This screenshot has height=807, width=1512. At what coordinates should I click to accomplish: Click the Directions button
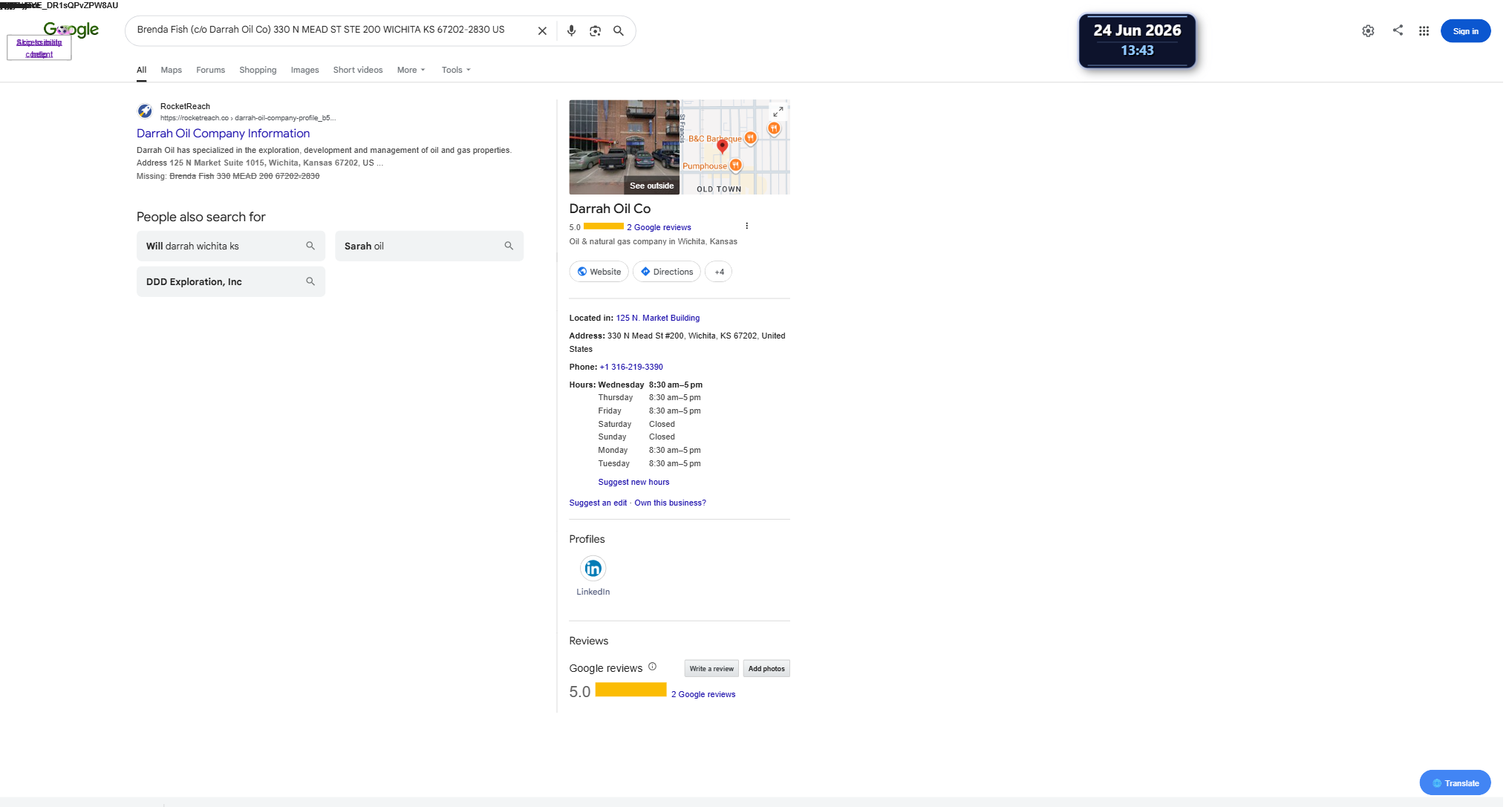(x=666, y=272)
